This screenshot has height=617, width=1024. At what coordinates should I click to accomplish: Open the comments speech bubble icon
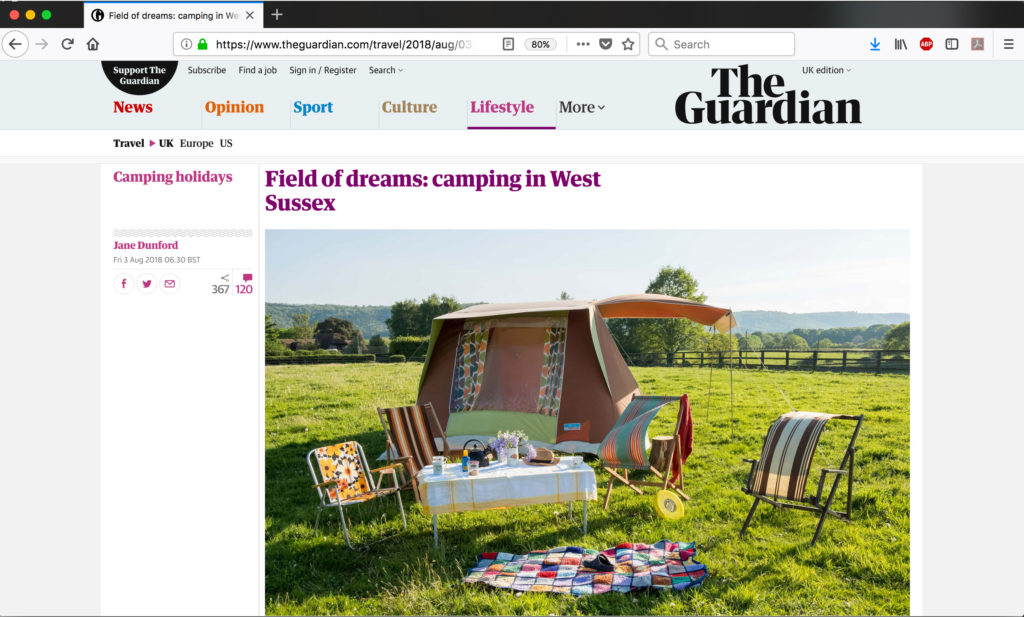coord(247,277)
